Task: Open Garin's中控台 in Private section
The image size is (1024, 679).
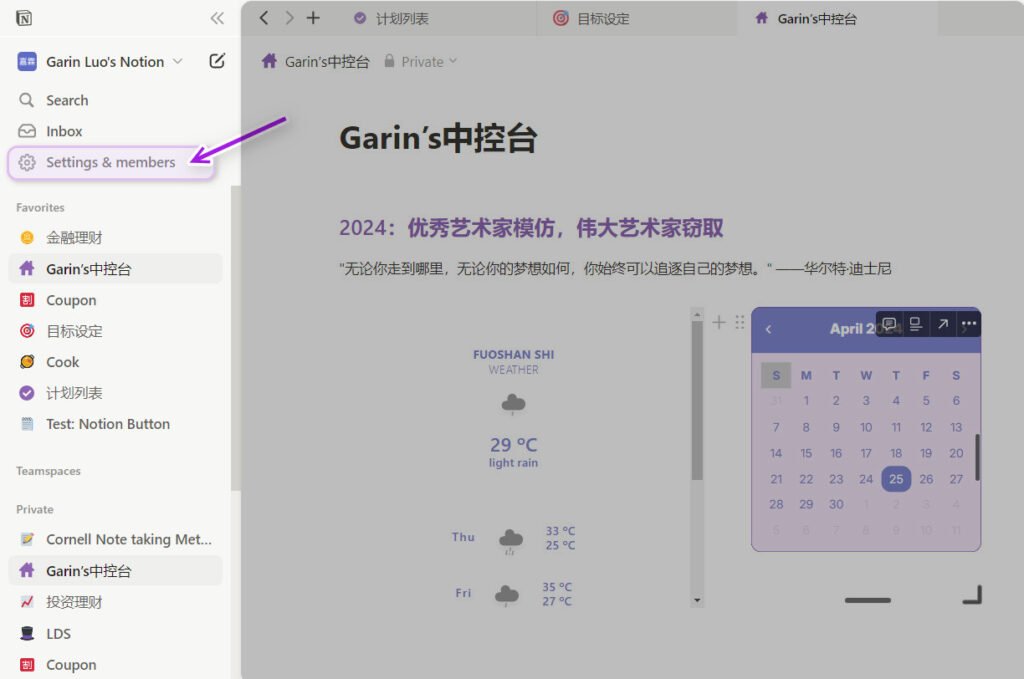Action: point(116,571)
